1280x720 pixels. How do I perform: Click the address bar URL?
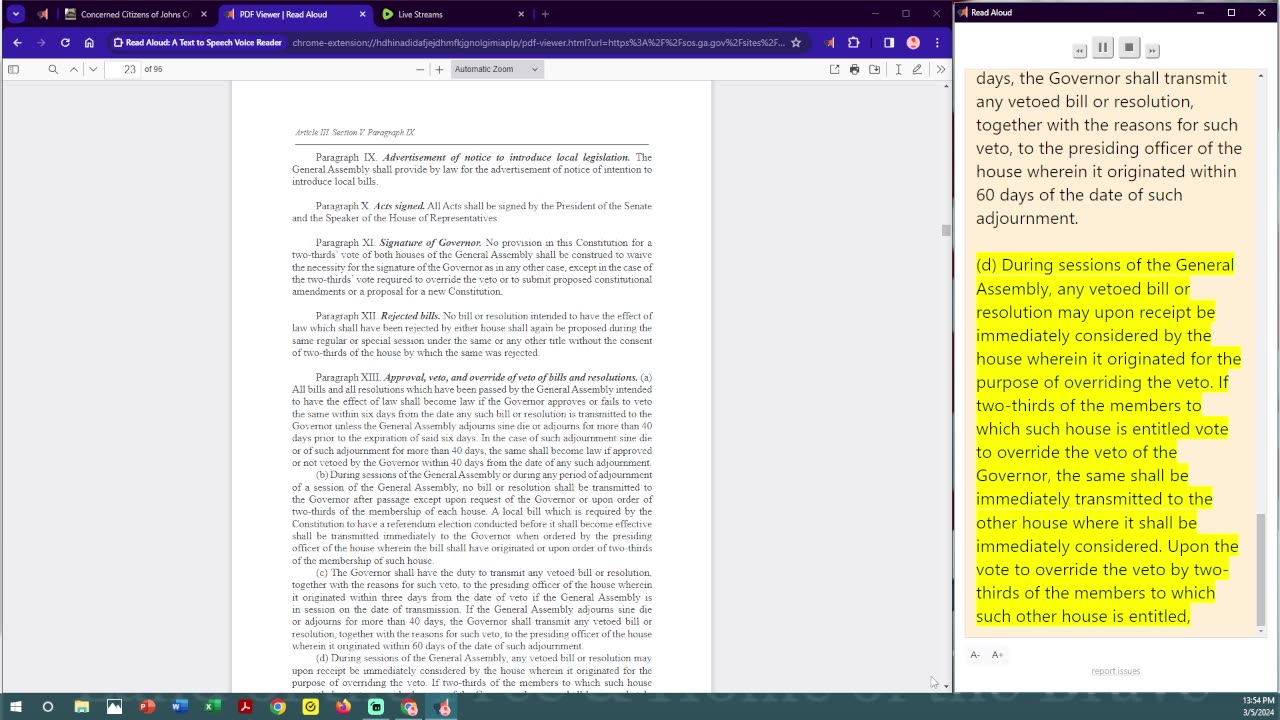538,43
